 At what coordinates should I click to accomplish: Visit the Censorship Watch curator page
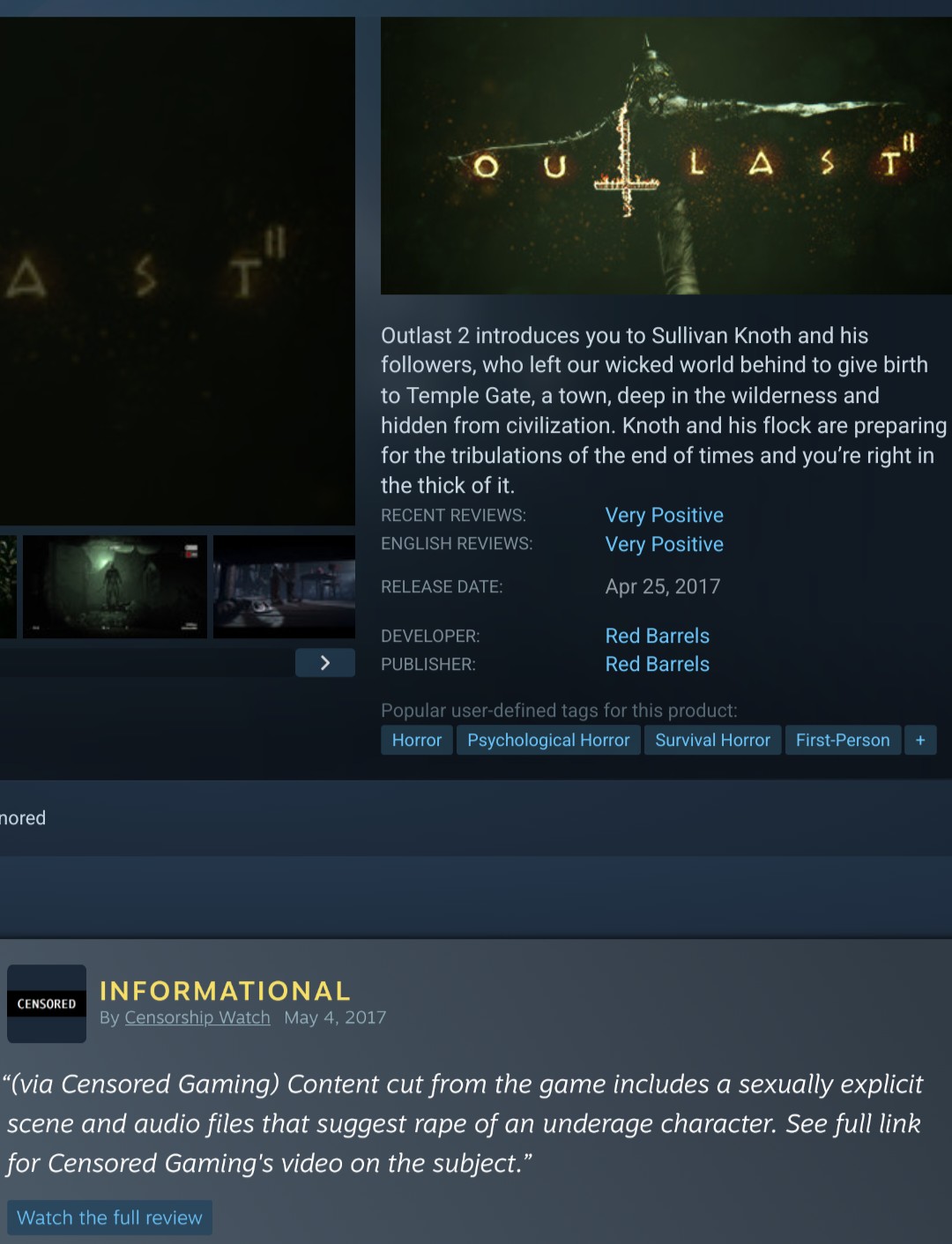197,1017
